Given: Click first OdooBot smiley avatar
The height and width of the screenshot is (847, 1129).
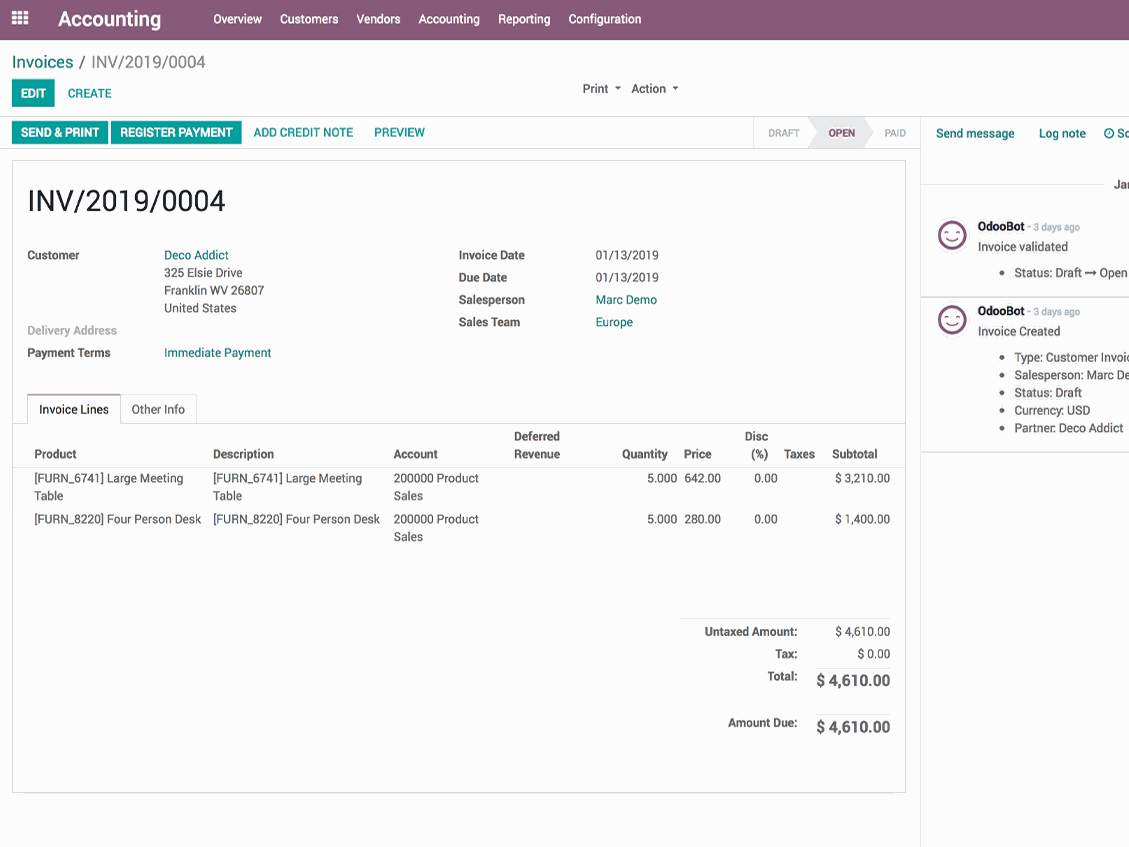Looking at the screenshot, I should [952, 235].
